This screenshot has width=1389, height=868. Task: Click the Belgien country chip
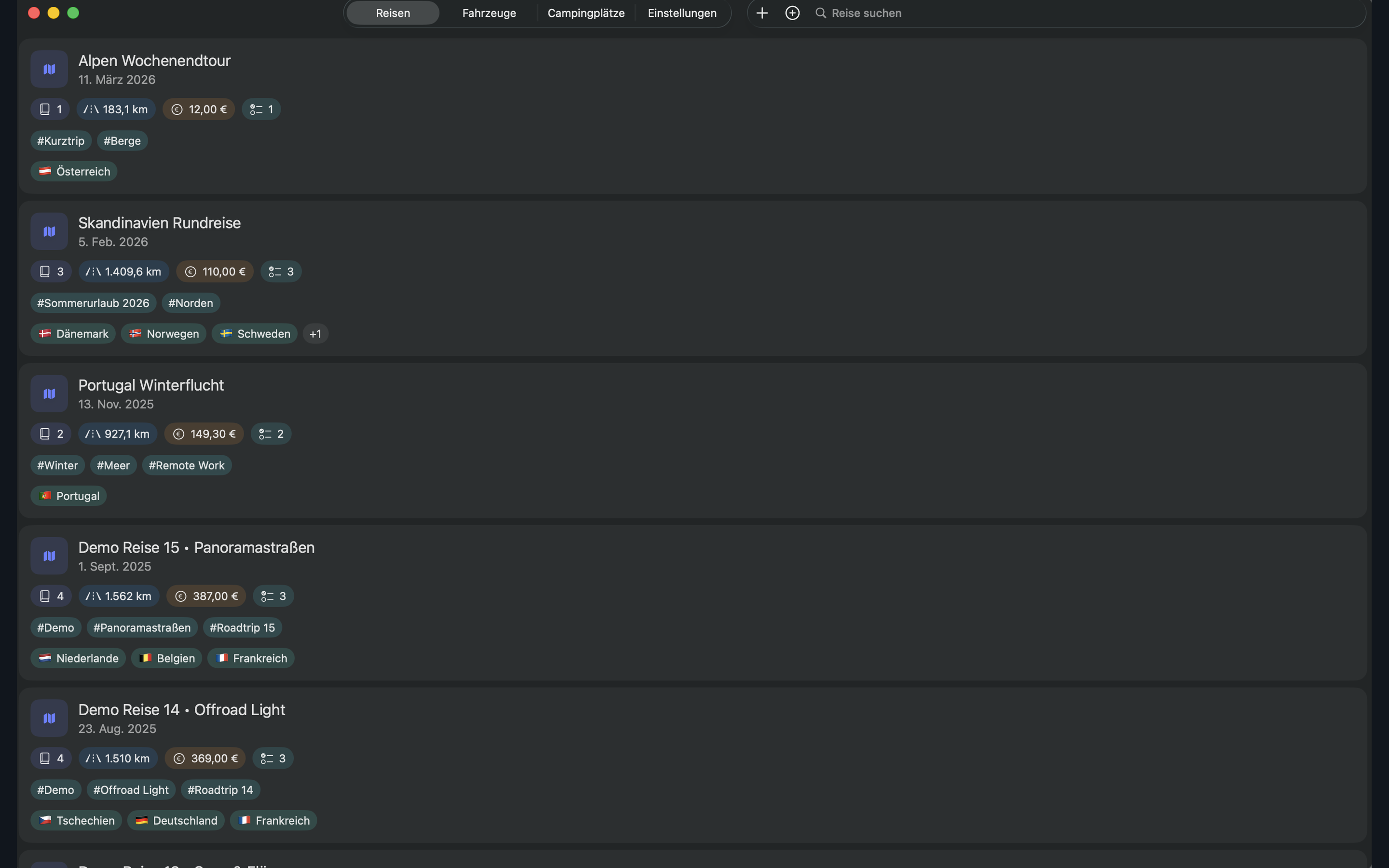pos(166,658)
